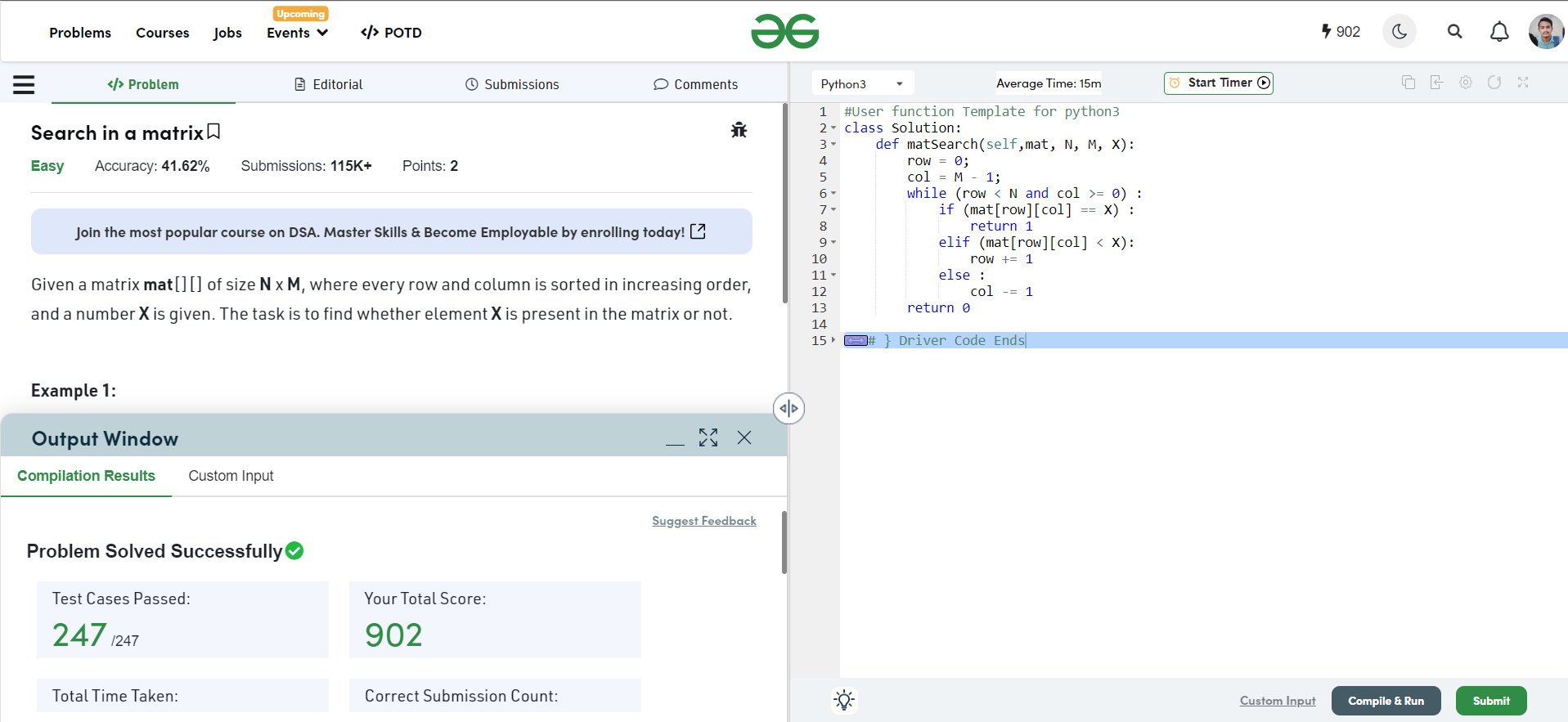Open the user profile avatar
1568x722 pixels.
(1546, 32)
